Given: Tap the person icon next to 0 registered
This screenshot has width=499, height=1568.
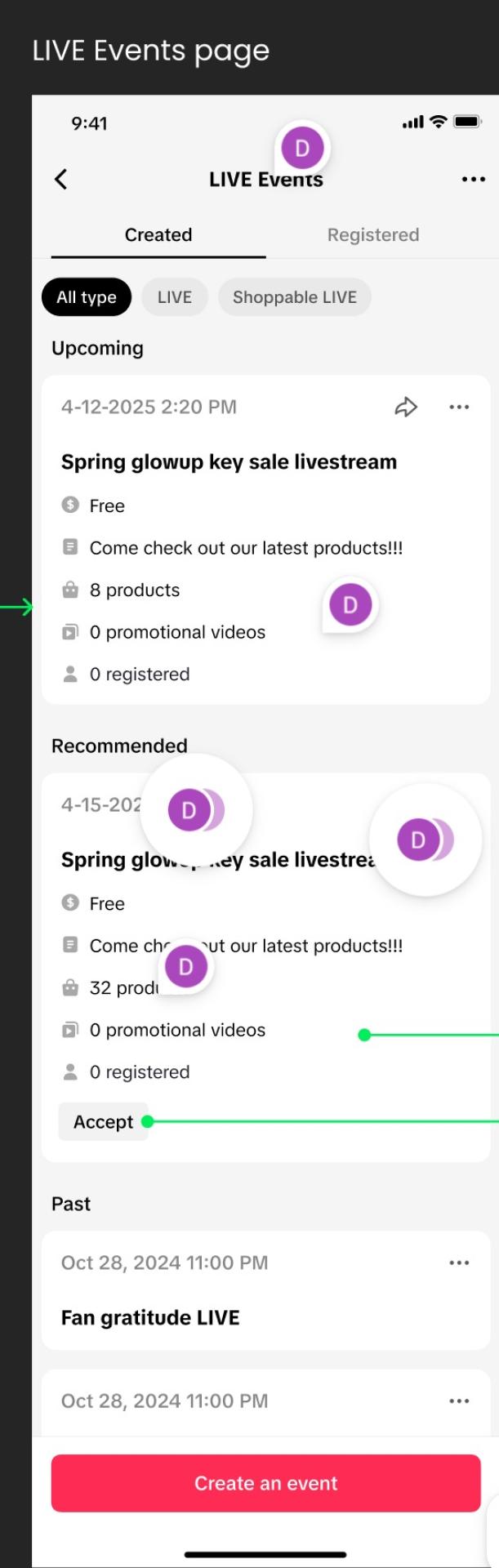Looking at the screenshot, I should 71,674.
